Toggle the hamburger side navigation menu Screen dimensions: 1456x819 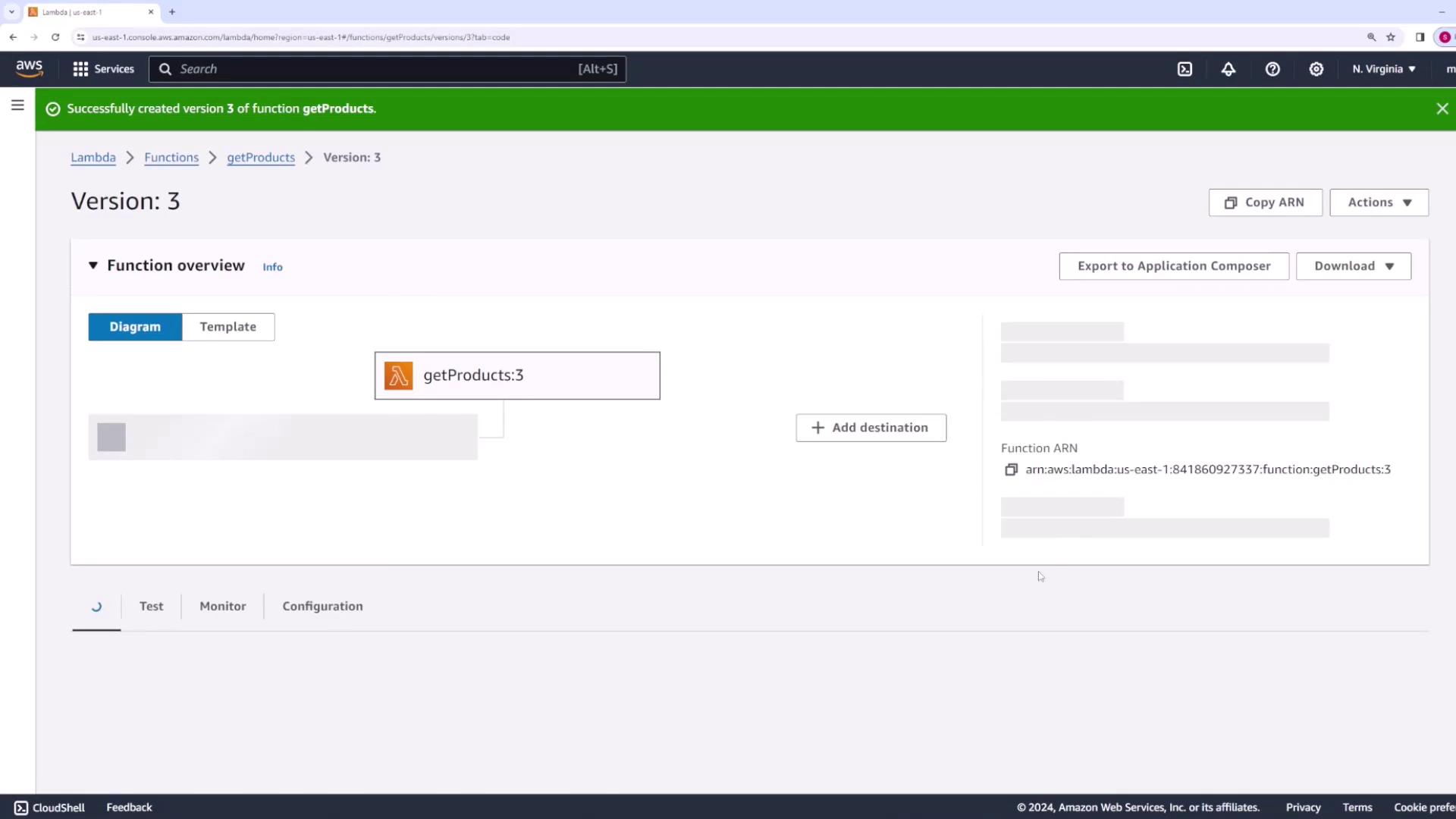click(x=17, y=105)
